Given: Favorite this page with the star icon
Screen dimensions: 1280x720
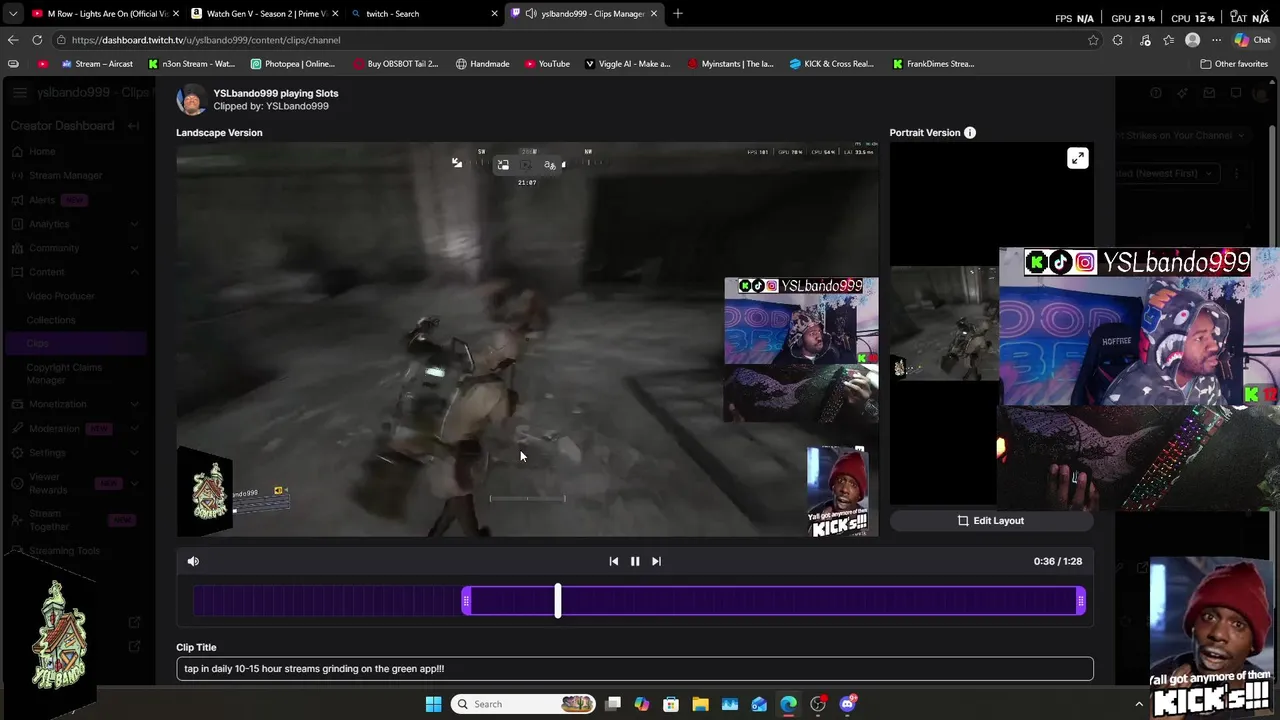Looking at the screenshot, I should [x=1093, y=40].
